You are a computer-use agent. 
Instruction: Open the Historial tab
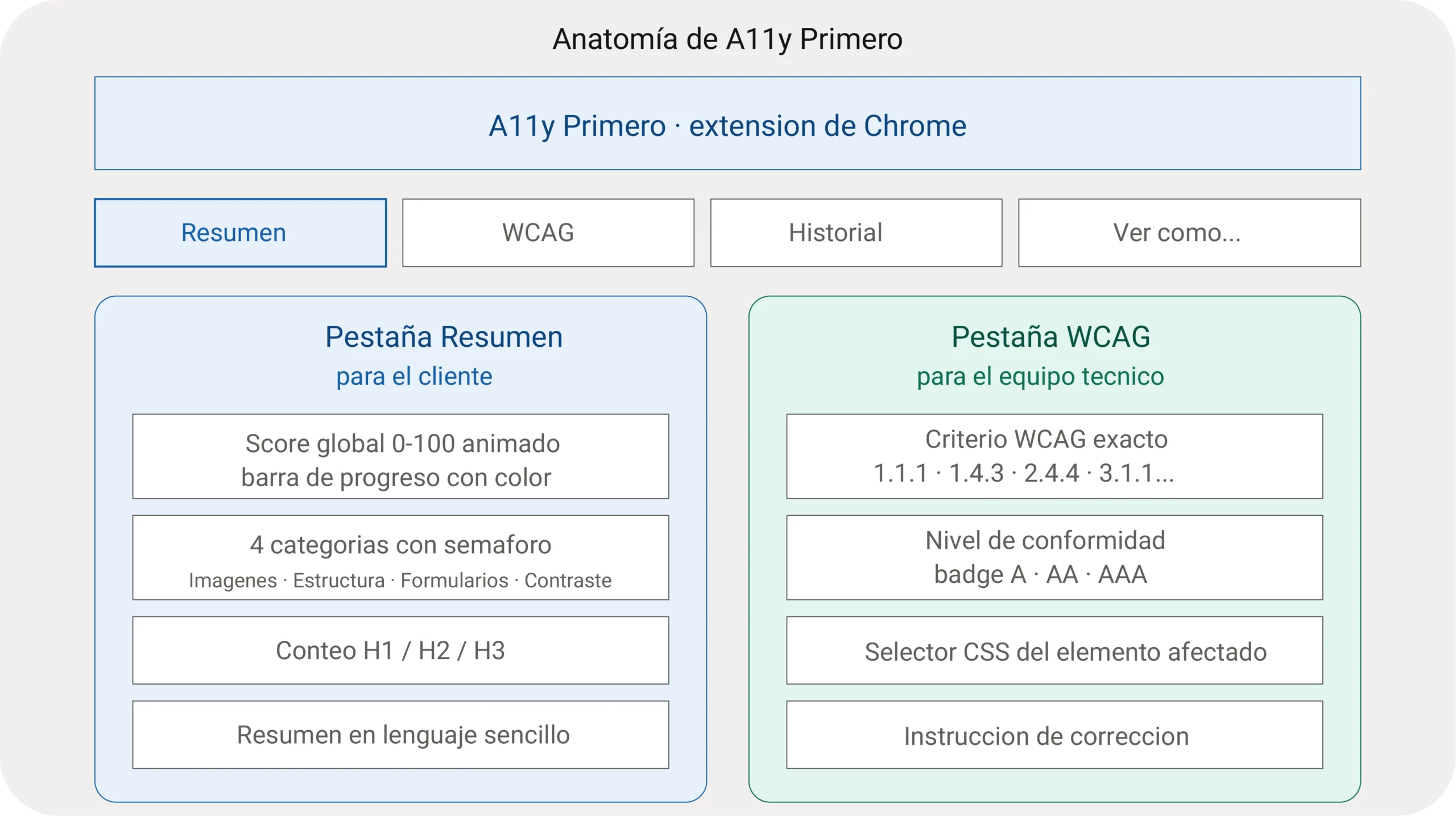pyautogui.click(x=856, y=233)
